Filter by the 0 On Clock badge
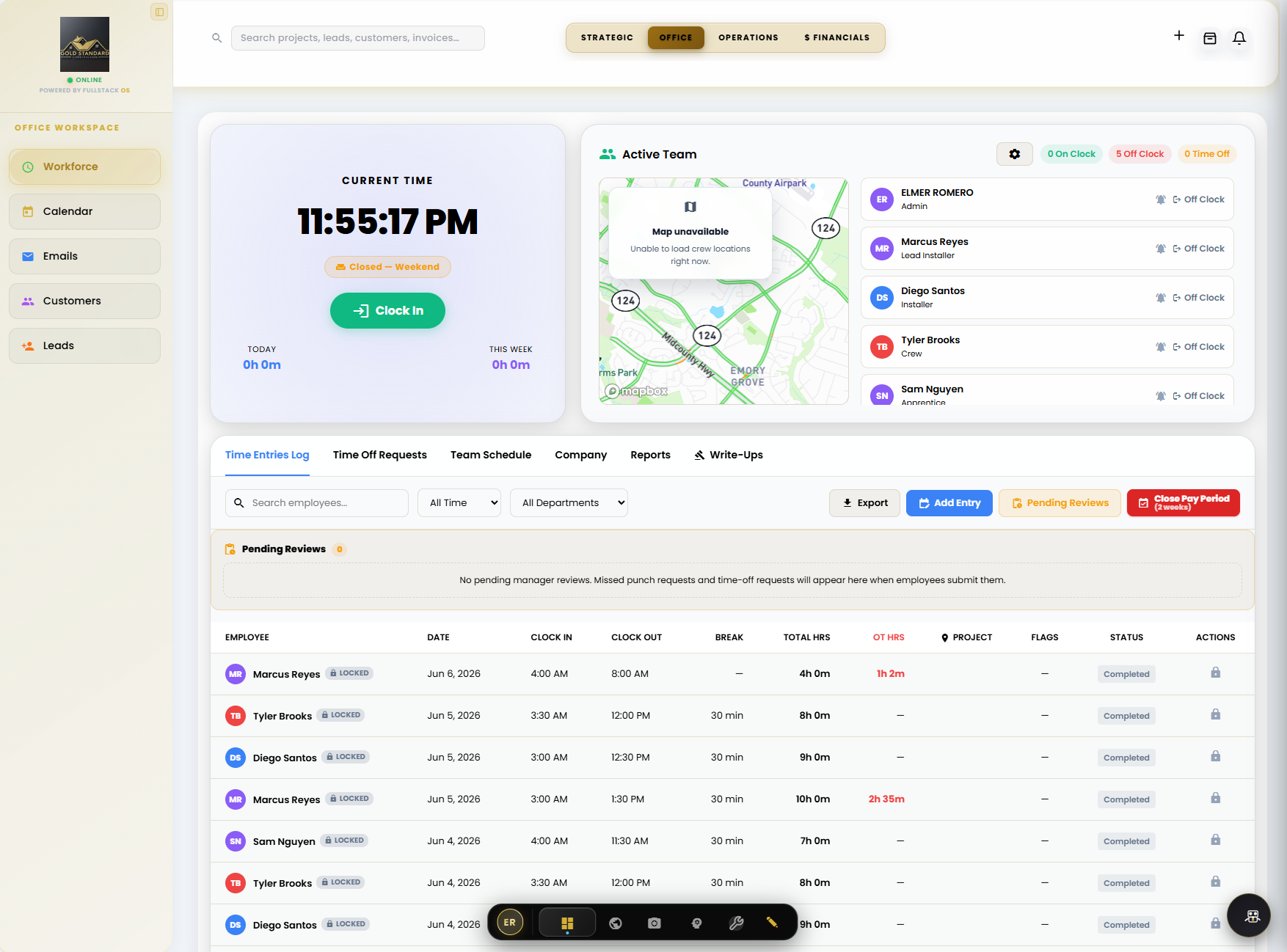This screenshot has width=1287, height=952. click(x=1071, y=154)
